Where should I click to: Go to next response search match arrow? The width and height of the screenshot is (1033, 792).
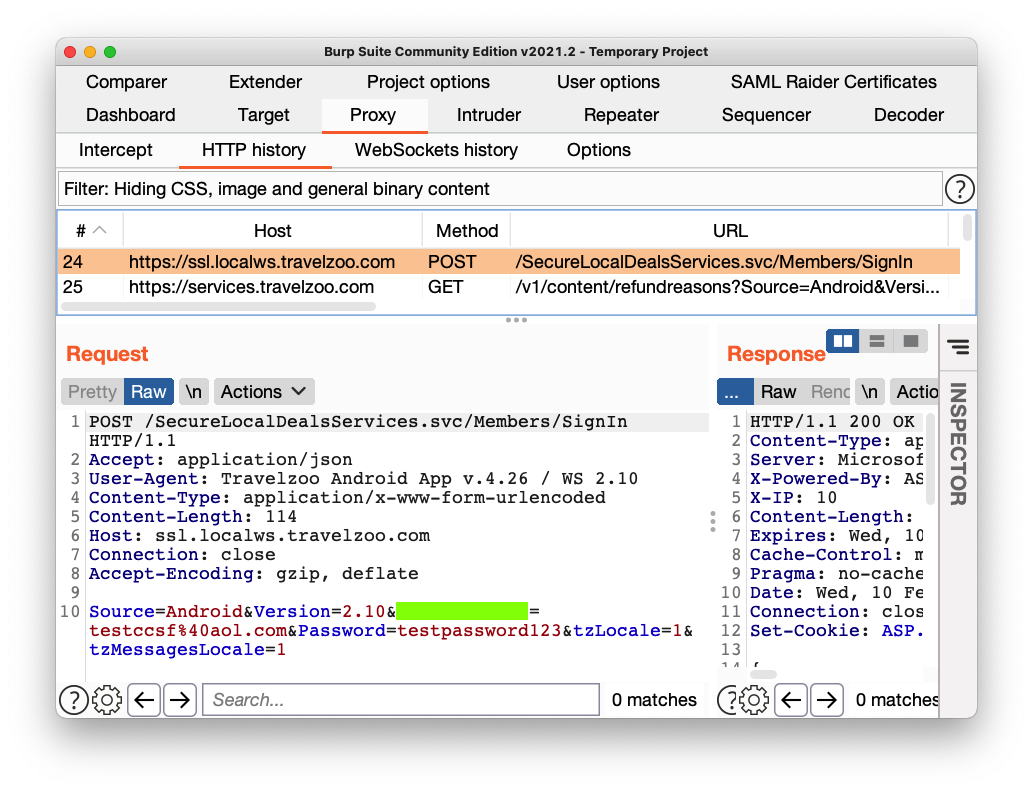pos(826,700)
